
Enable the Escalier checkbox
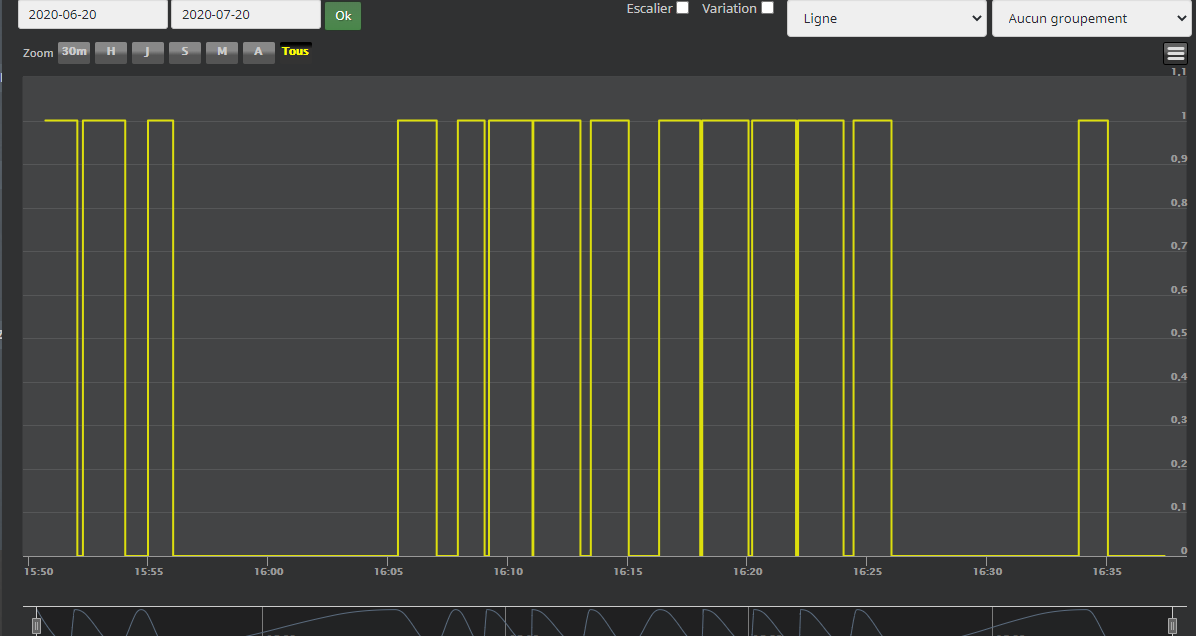(682, 8)
